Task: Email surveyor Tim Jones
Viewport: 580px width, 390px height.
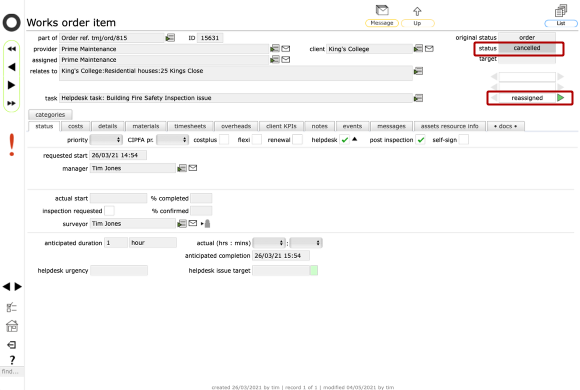Action: point(193,223)
